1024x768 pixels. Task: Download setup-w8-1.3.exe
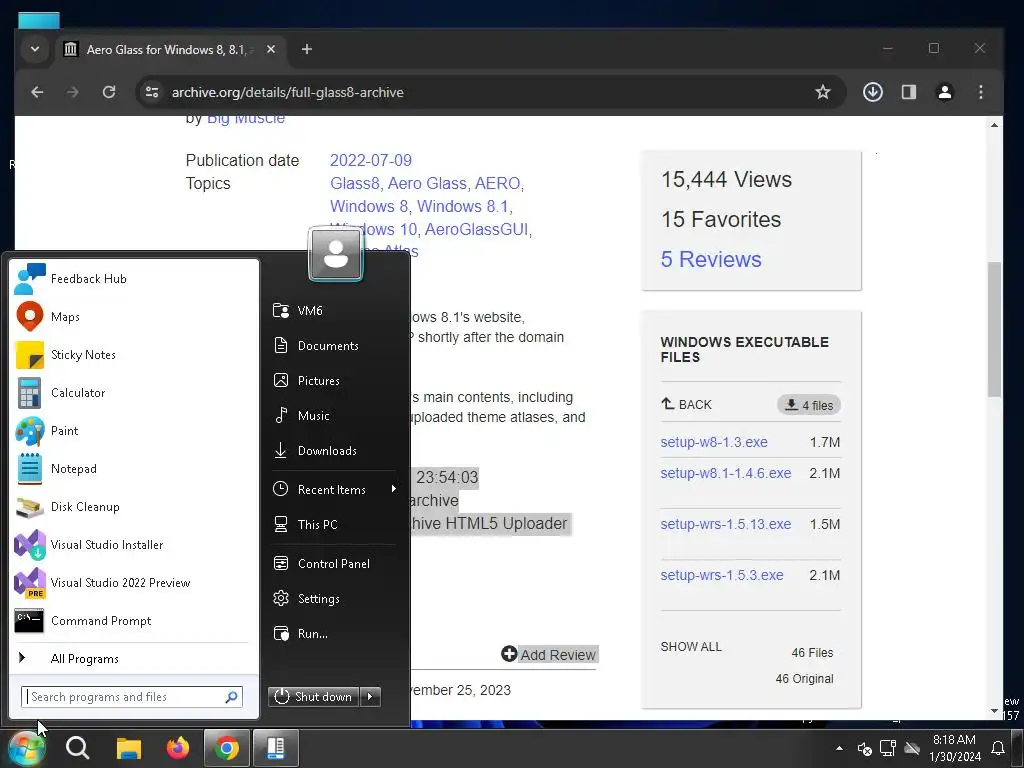tap(714, 442)
